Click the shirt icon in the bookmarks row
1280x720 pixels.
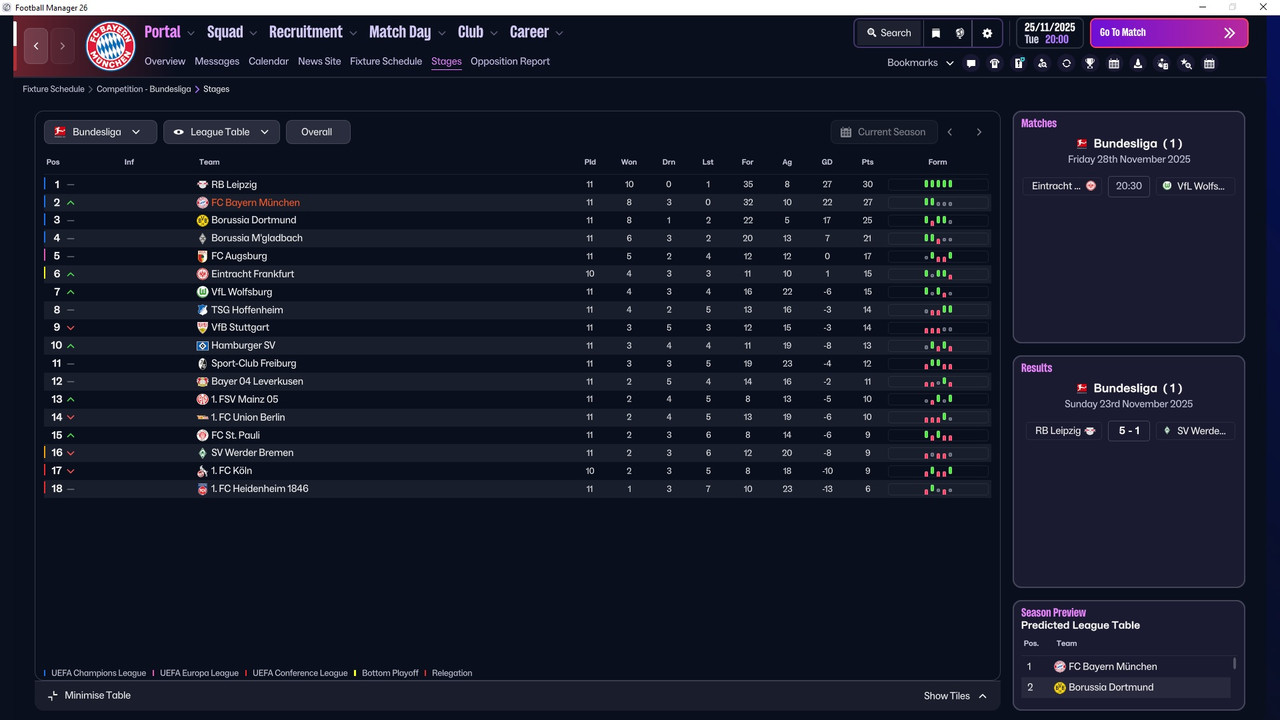tap(995, 63)
